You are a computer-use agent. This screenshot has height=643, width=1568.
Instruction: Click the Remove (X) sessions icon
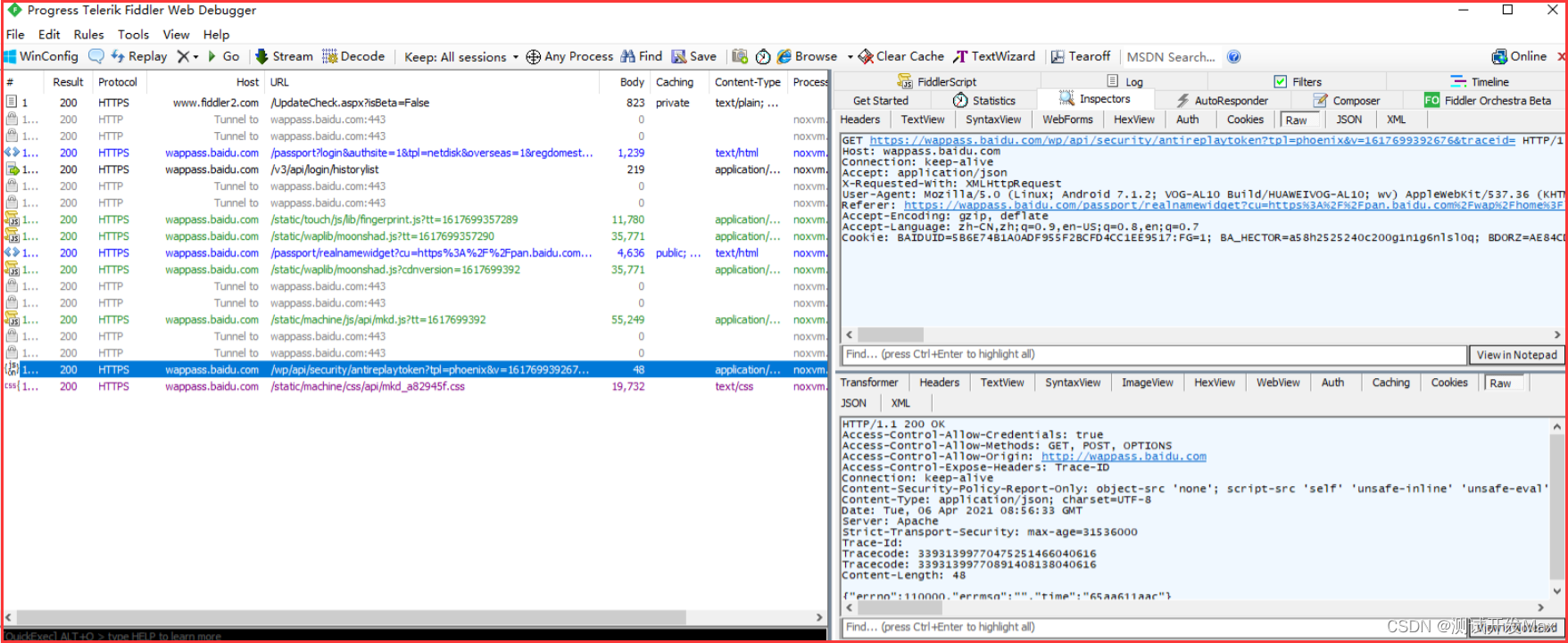pyautogui.click(x=183, y=56)
